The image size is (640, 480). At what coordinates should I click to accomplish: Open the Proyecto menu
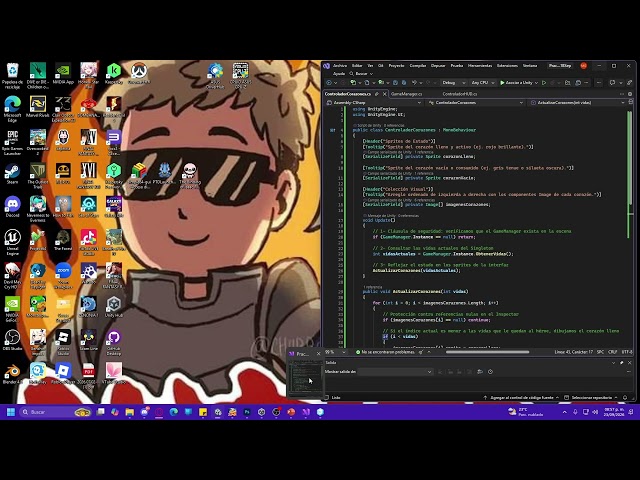pos(396,65)
